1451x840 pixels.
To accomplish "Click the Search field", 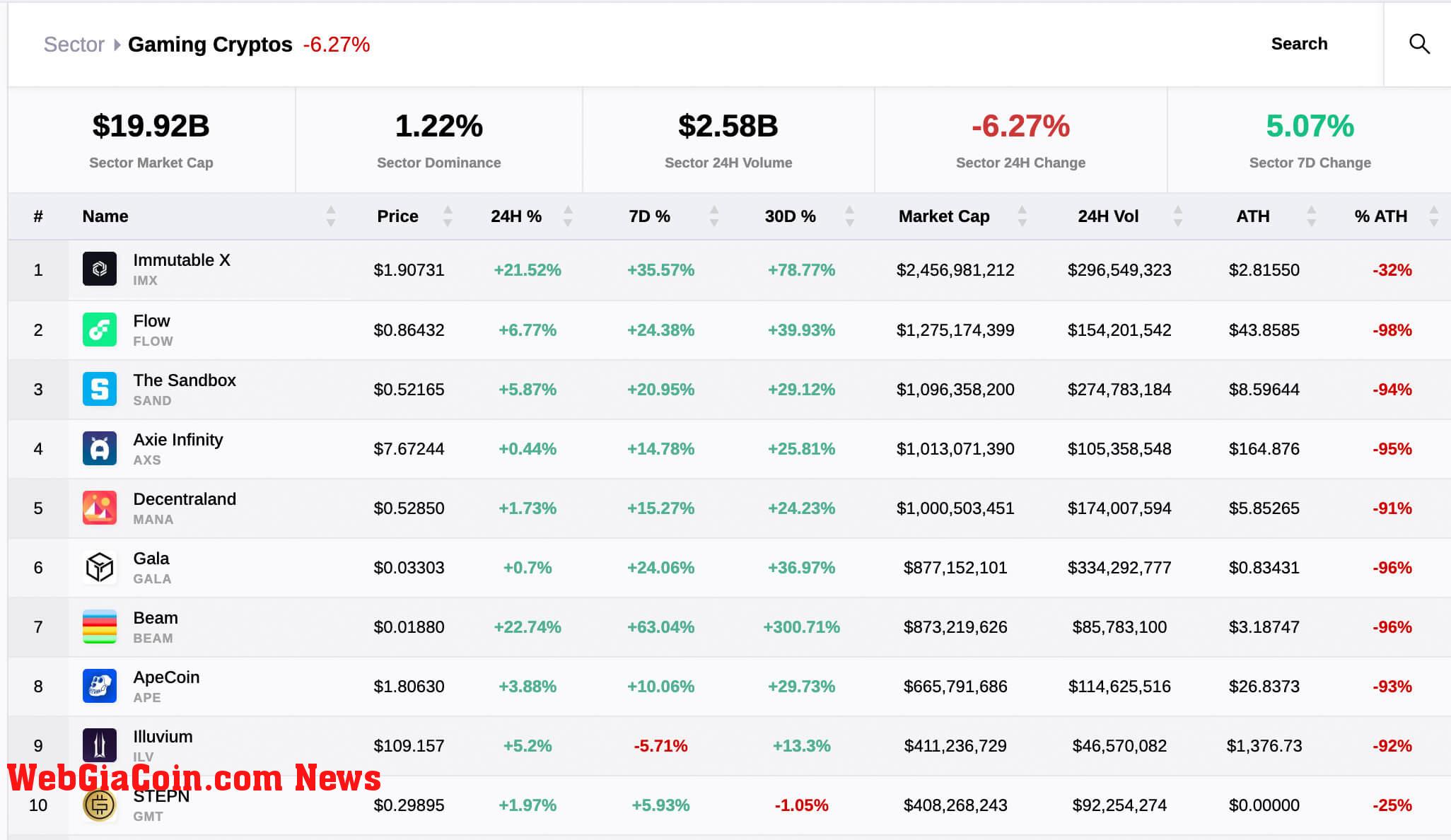I will pyautogui.click(x=1299, y=44).
